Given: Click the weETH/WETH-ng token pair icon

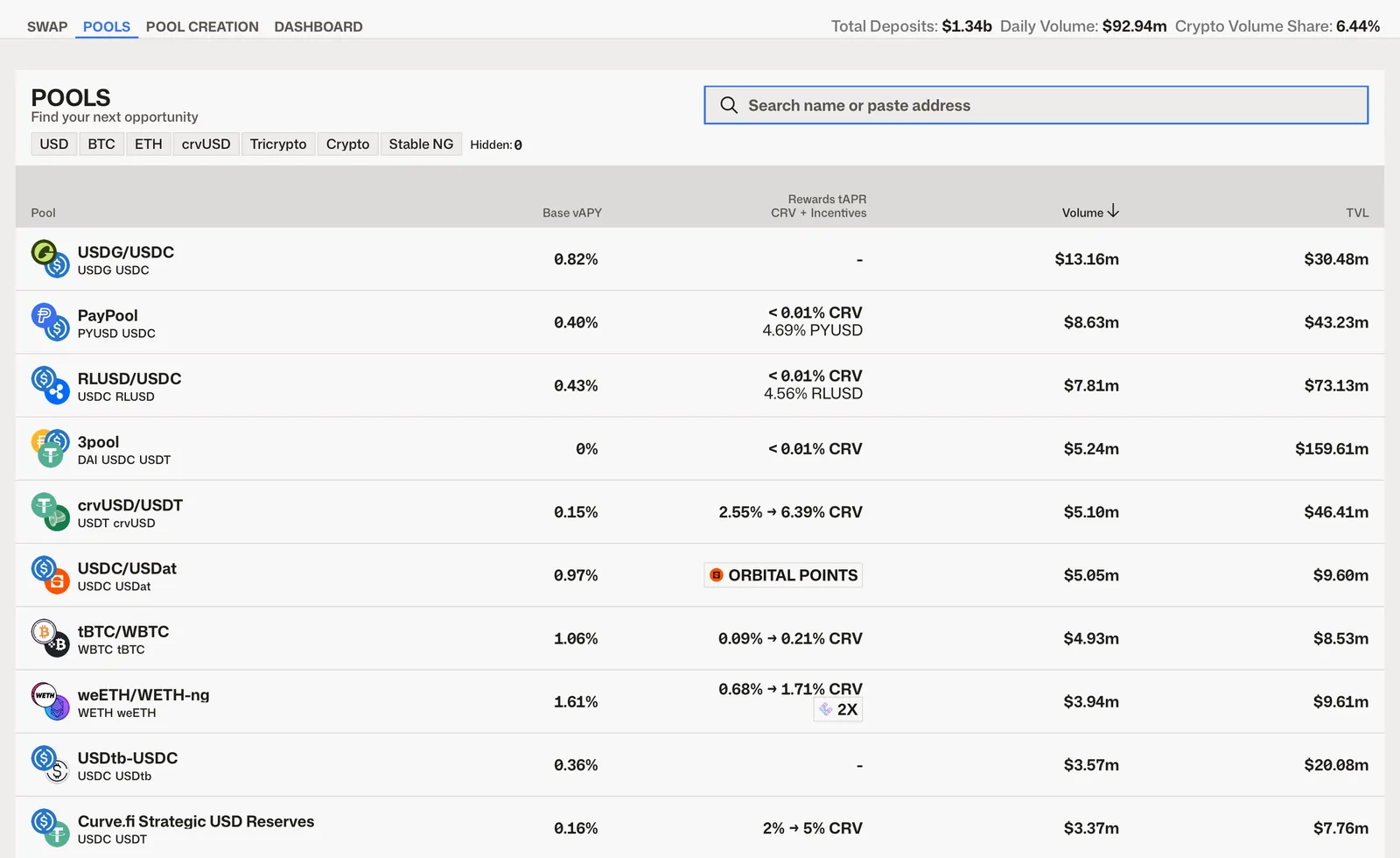Looking at the screenshot, I should 50,701.
